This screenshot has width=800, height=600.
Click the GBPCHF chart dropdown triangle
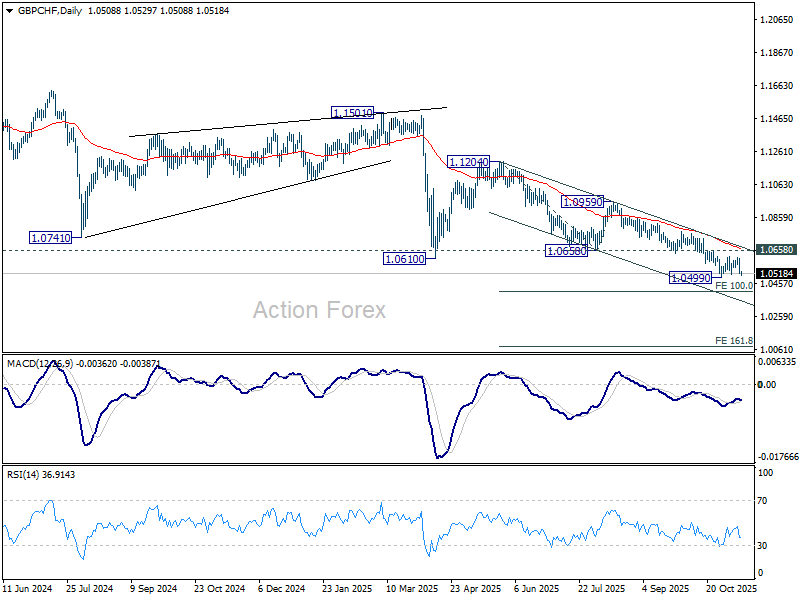coord(10,11)
